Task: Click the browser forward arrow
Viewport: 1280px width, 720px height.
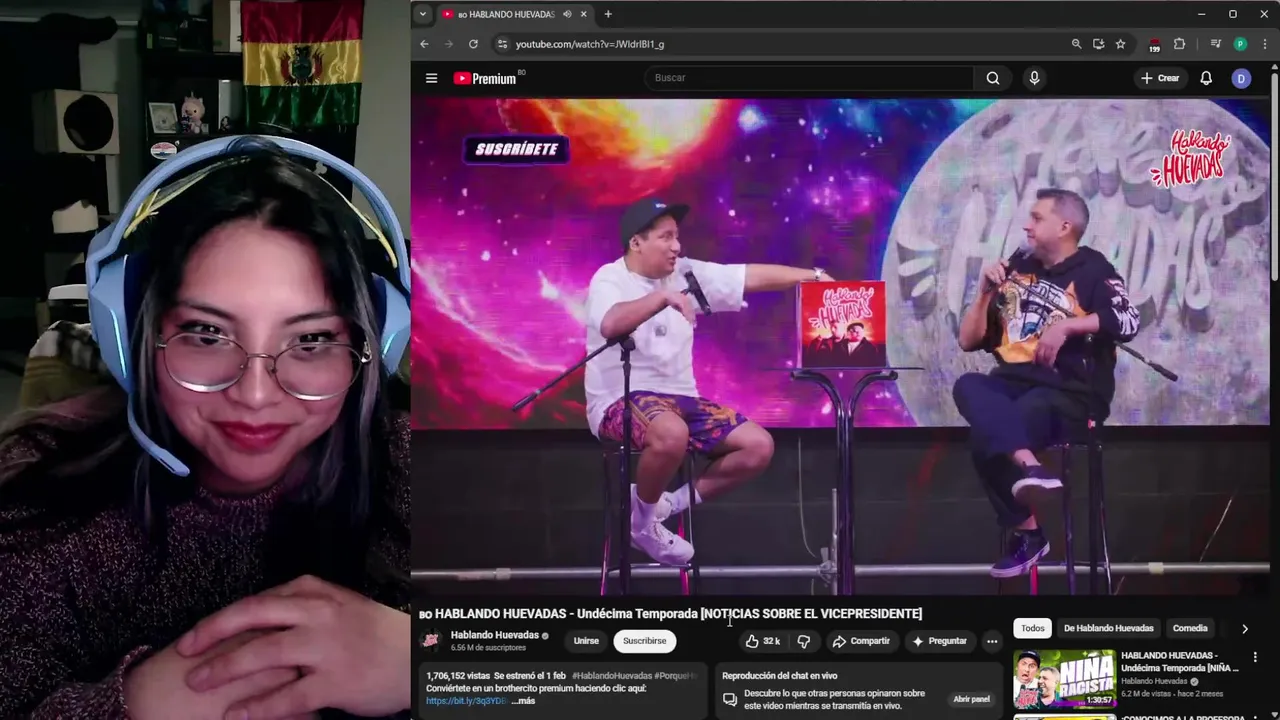Action: click(x=448, y=44)
